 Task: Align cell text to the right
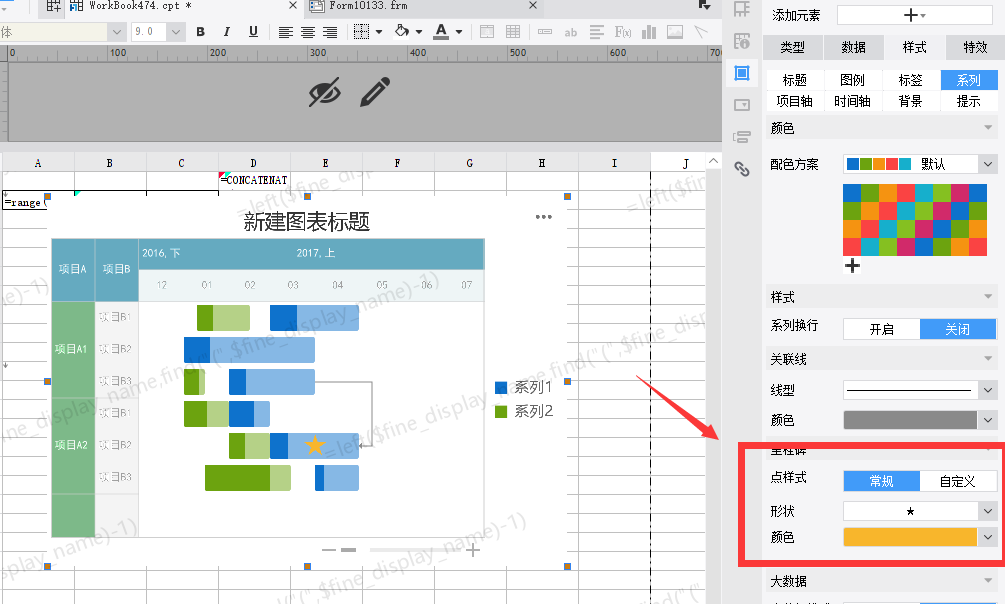330,32
